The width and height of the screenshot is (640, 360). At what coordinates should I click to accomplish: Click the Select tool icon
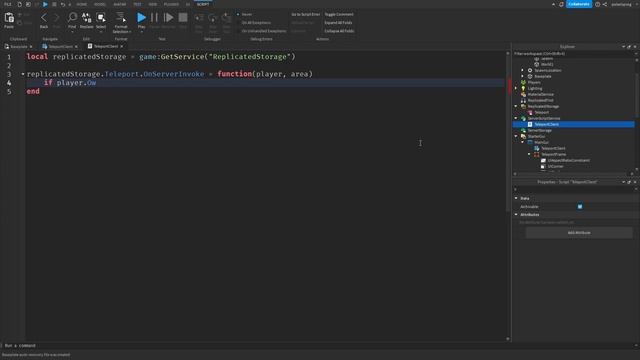[x=101, y=18]
